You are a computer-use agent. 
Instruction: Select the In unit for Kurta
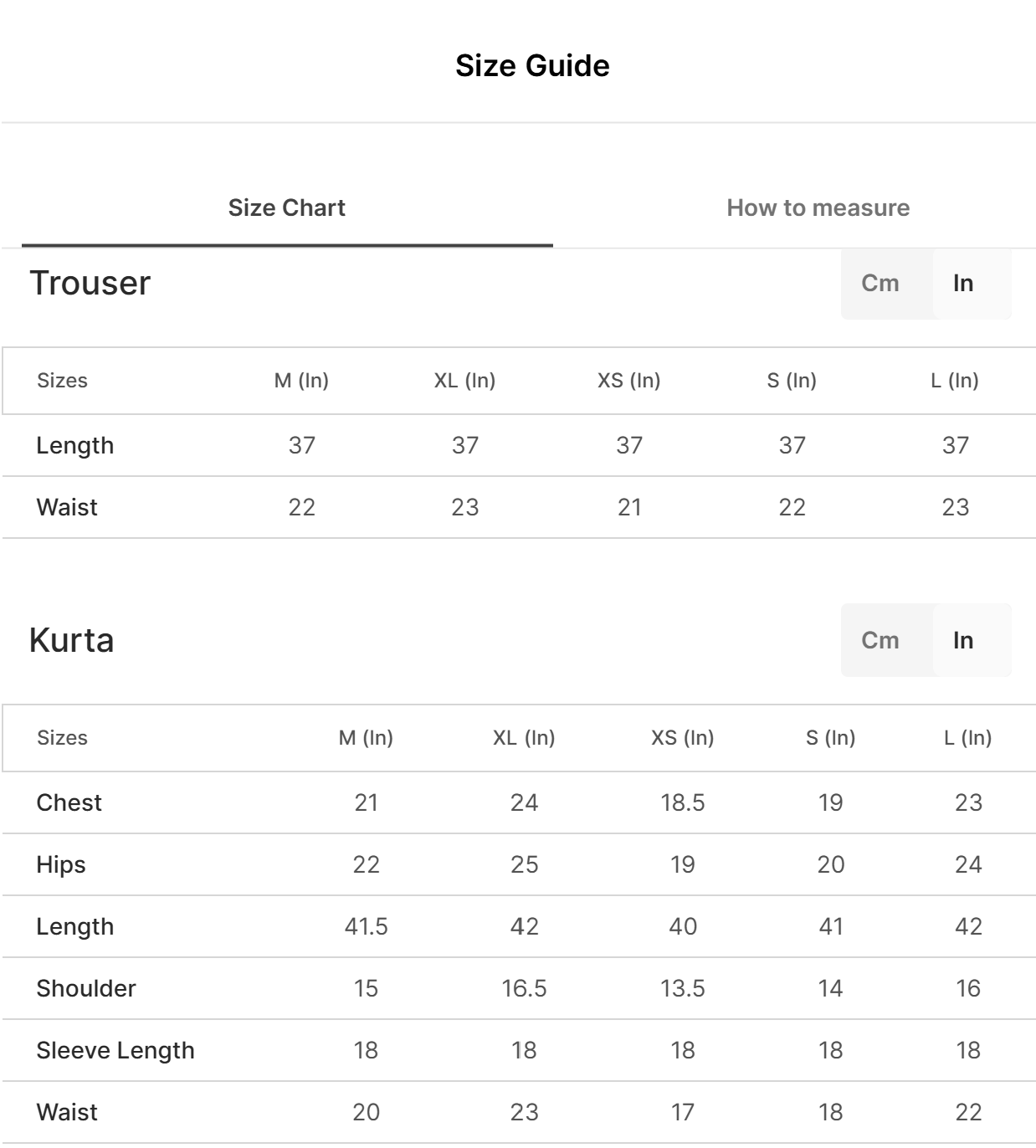[x=963, y=641]
